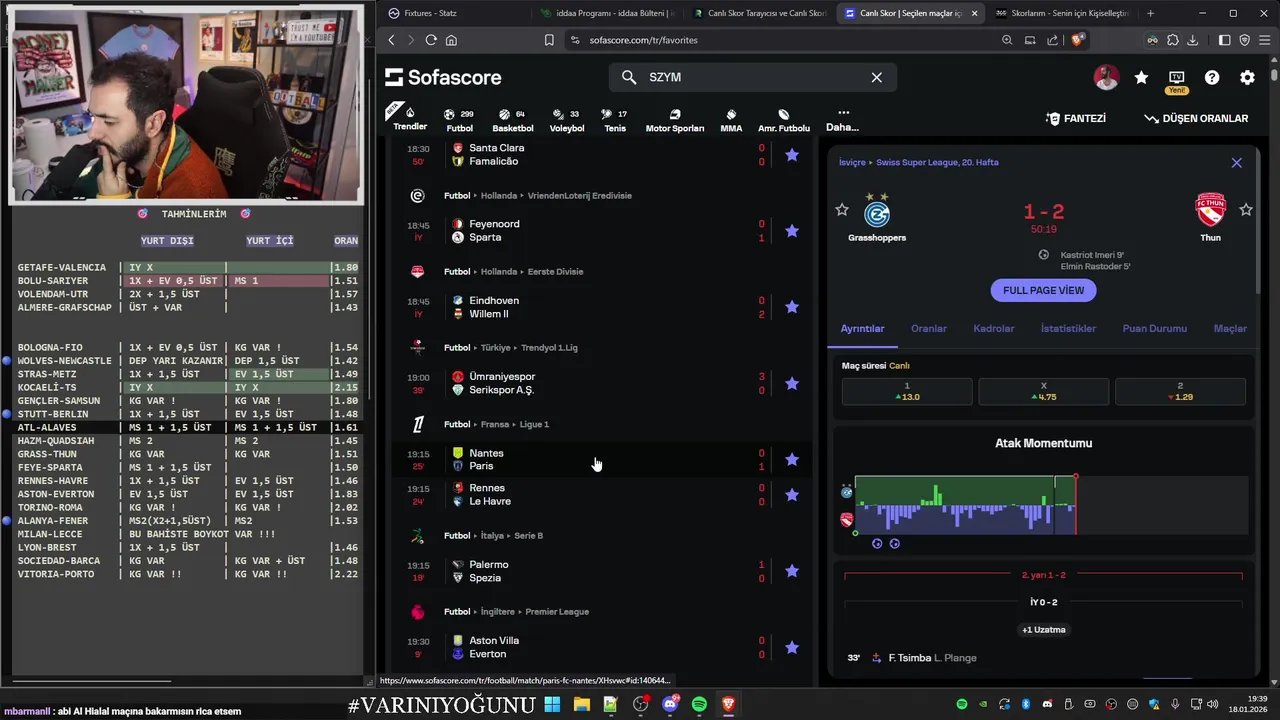Open Discord from the taskbar
Screen dimensions: 1280x720
pos(670,704)
